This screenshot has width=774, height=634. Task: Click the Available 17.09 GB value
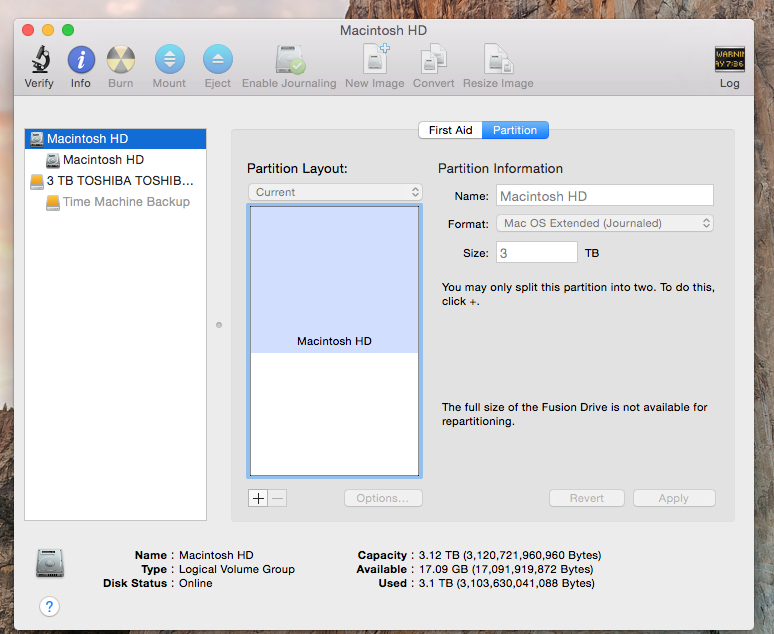click(x=506, y=569)
